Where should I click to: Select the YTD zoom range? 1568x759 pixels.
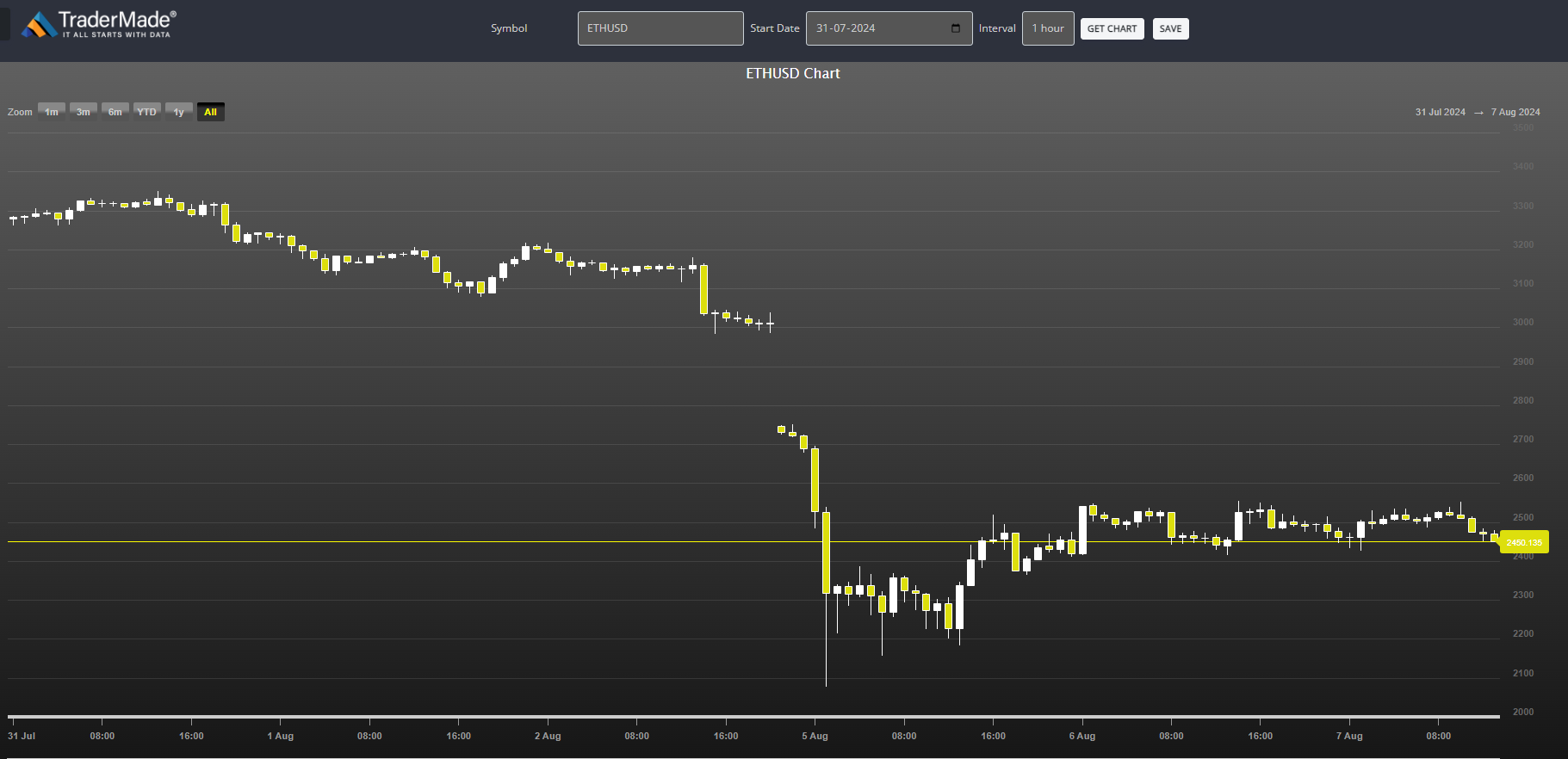(x=147, y=112)
